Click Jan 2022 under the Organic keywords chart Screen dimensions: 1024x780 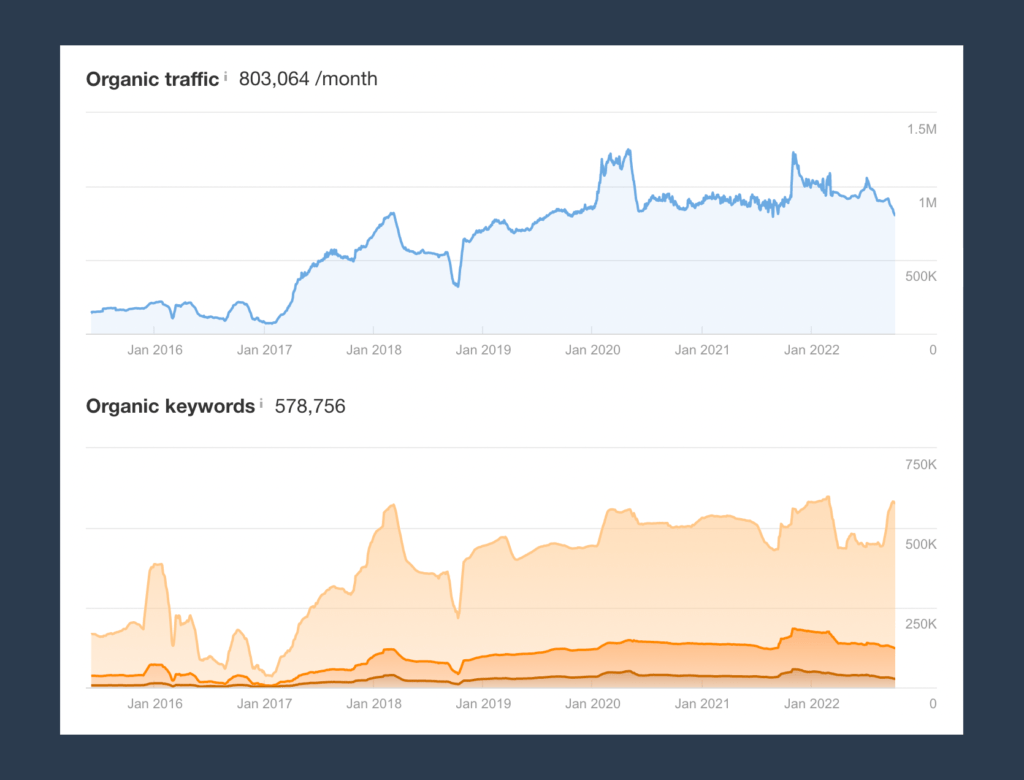(812, 704)
